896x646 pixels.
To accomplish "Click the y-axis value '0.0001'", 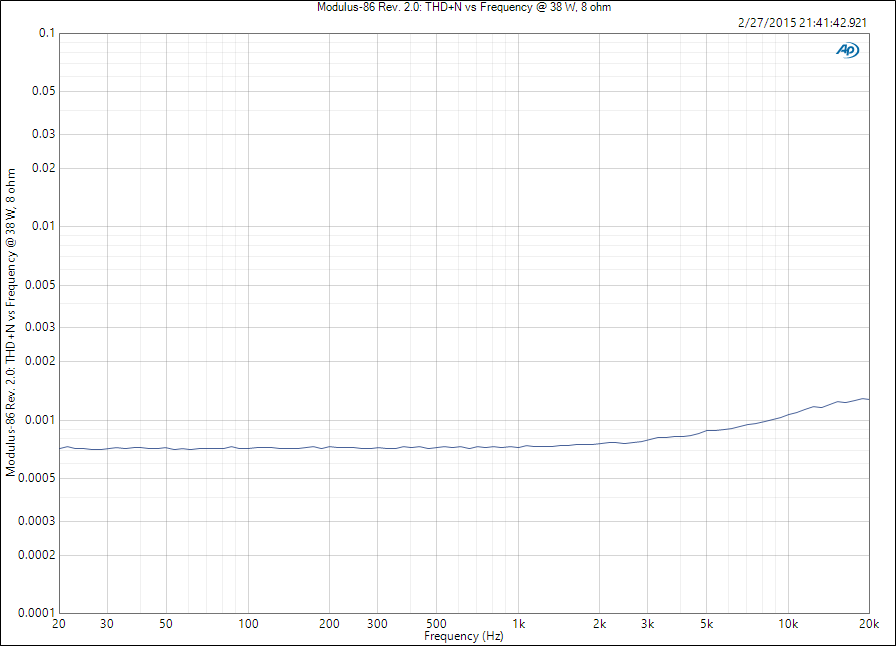I will tap(37, 613).
